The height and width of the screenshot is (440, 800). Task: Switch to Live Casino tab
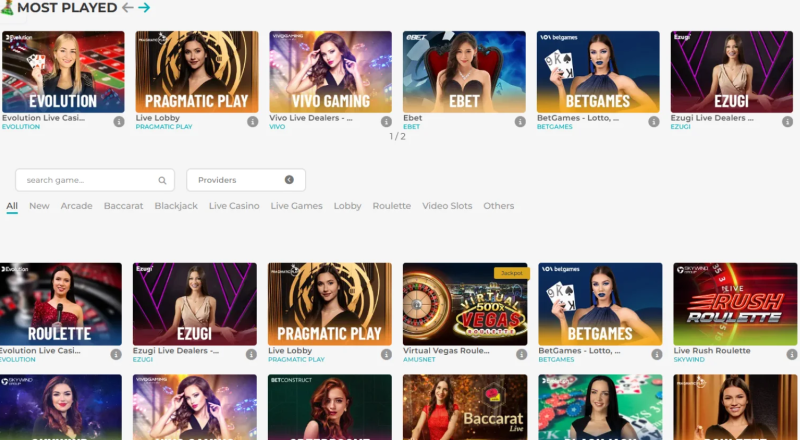point(234,206)
